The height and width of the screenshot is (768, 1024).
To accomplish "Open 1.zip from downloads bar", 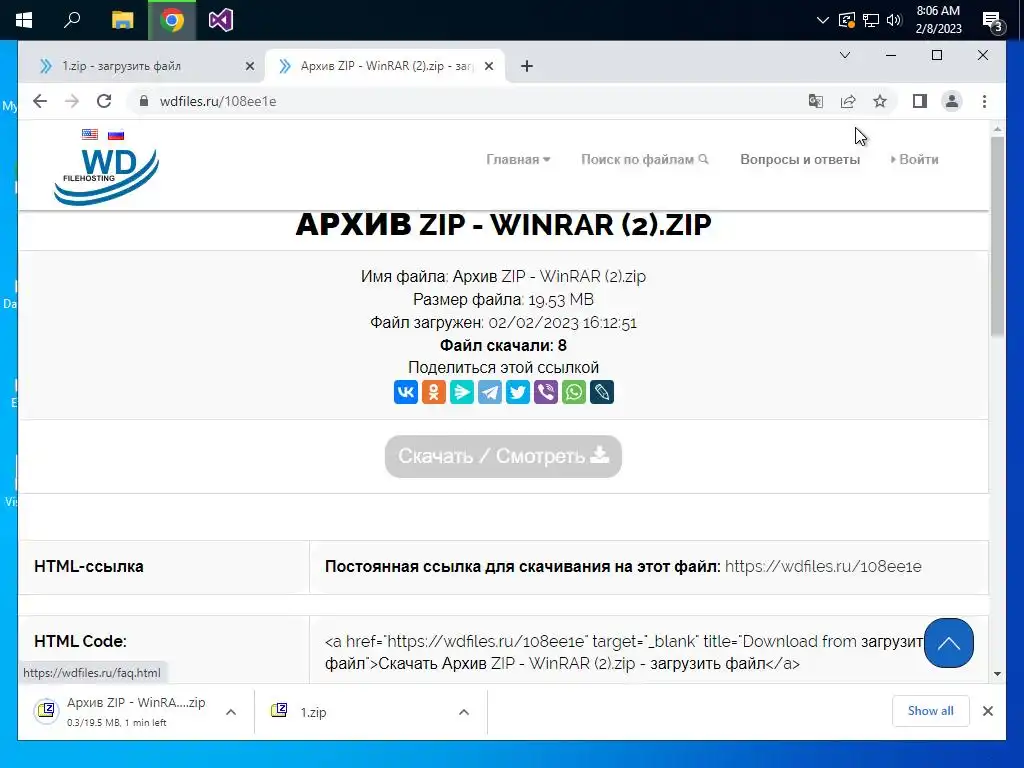I will pos(313,712).
